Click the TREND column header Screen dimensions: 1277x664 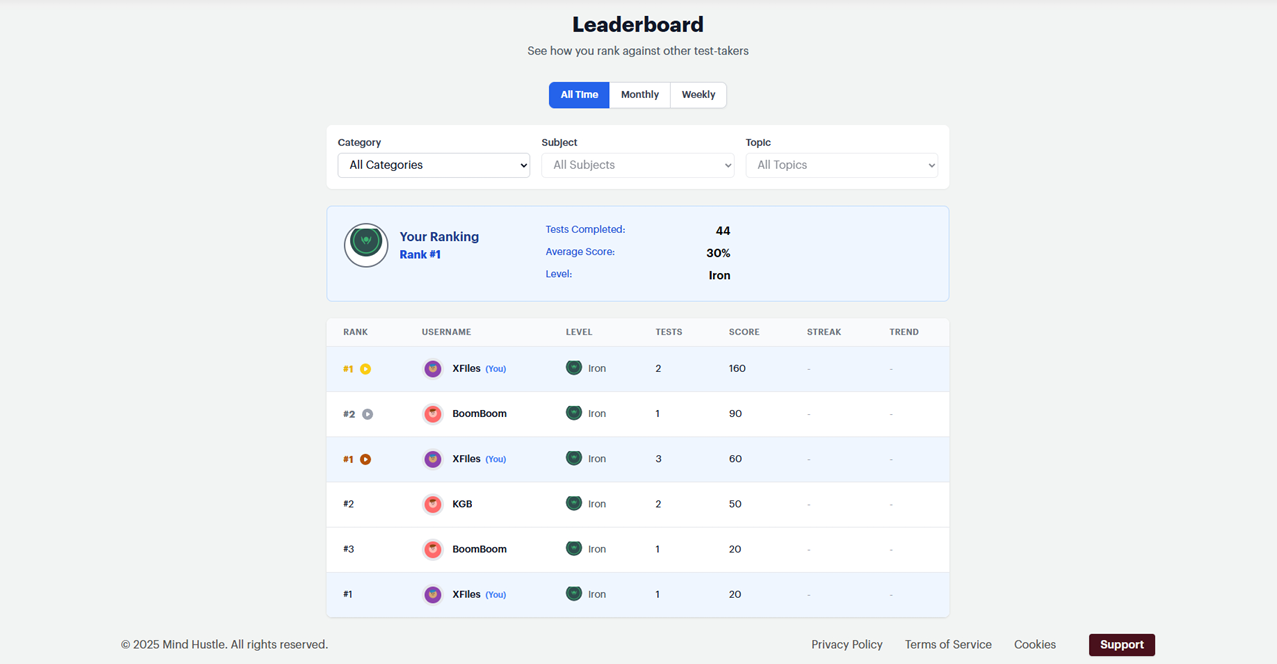(x=904, y=332)
